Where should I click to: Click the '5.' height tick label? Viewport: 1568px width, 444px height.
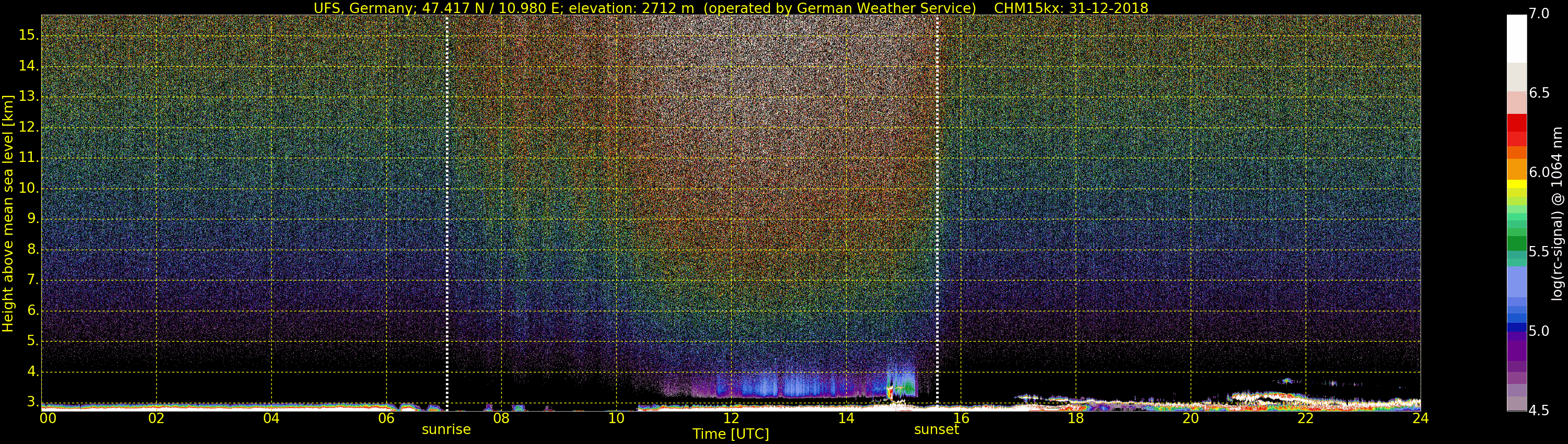pyautogui.click(x=33, y=341)
